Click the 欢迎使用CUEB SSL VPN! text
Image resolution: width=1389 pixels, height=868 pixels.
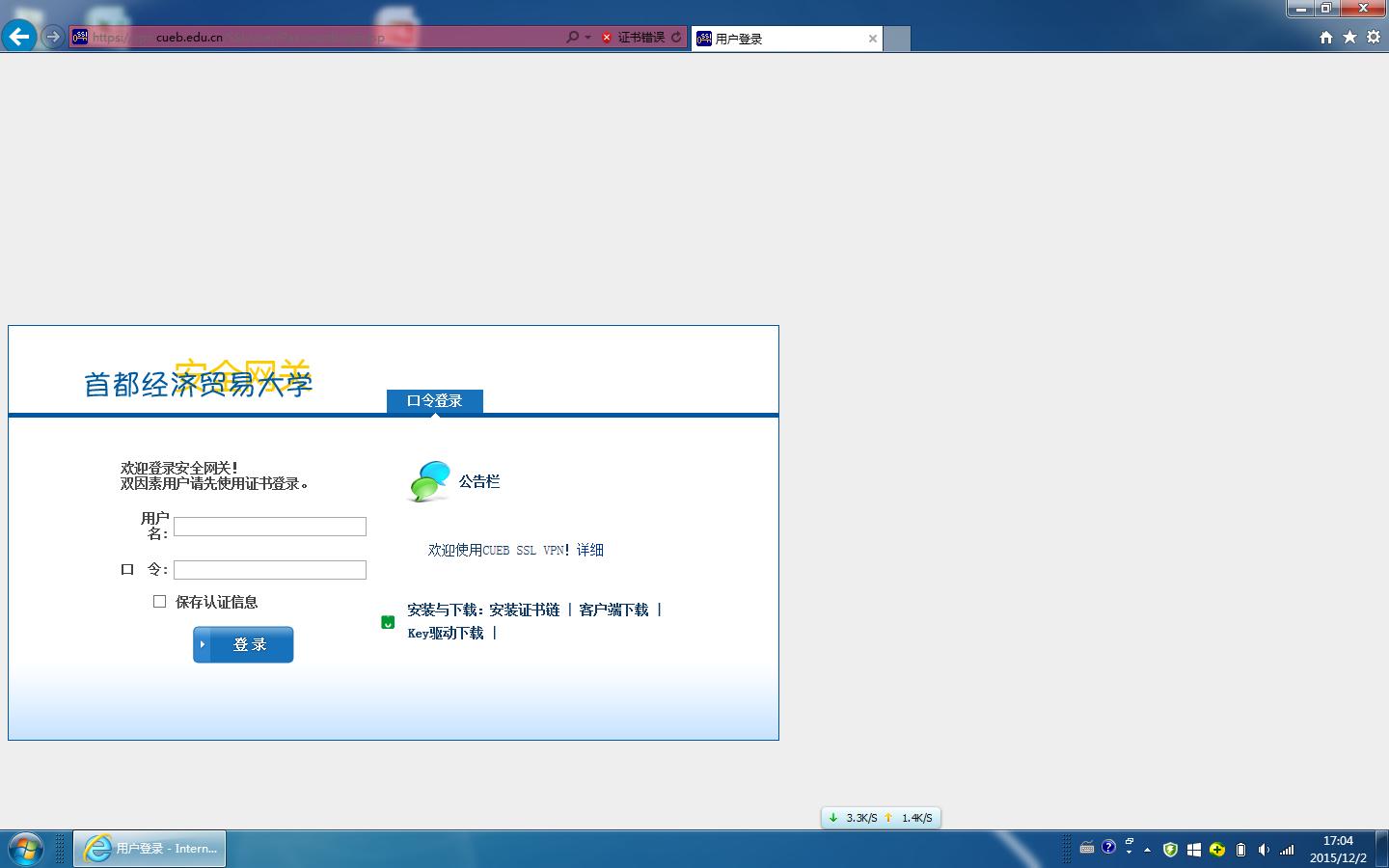tap(499, 550)
